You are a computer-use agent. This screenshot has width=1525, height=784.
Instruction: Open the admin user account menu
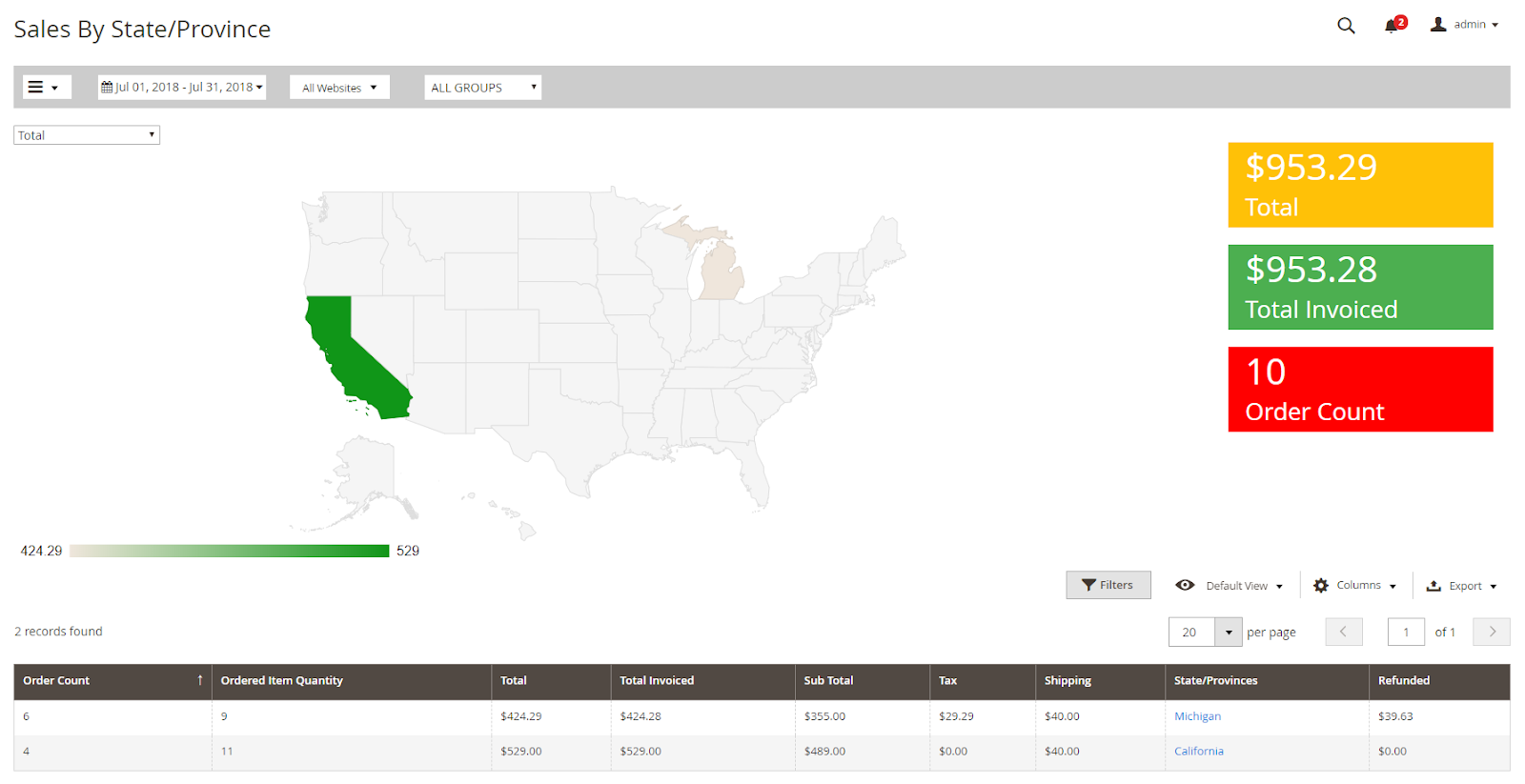click(x=1464, y=25)
